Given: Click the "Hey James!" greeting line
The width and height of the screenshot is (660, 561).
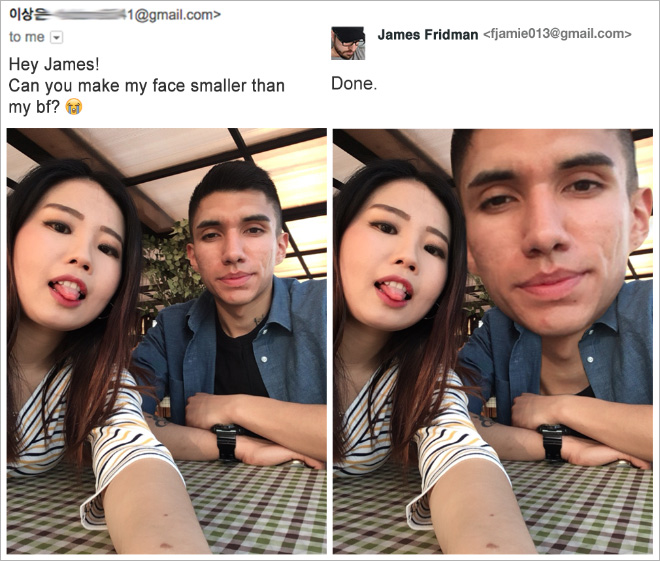Looking at the screenshot, I should point(54,64).
